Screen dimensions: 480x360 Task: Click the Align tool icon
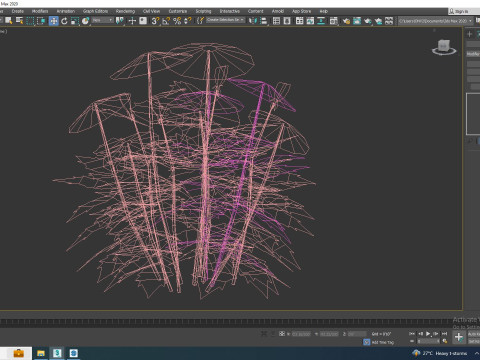pos(264,21)
